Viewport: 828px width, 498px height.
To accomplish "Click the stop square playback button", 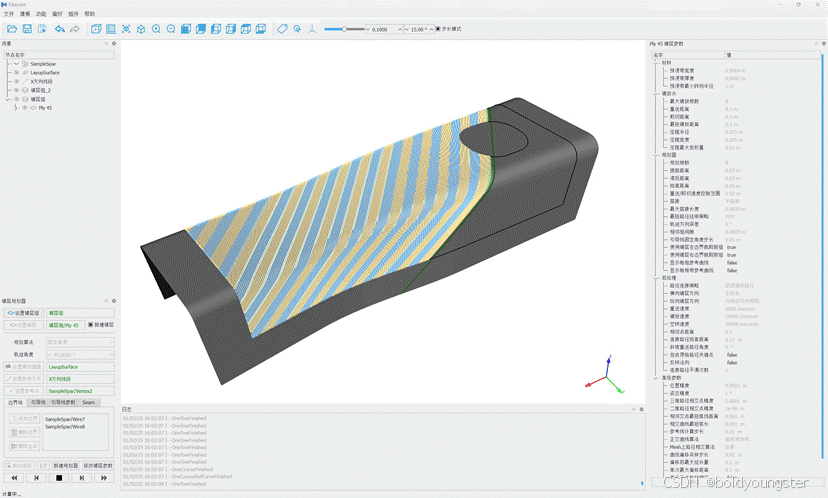I will tap(59, 478).
